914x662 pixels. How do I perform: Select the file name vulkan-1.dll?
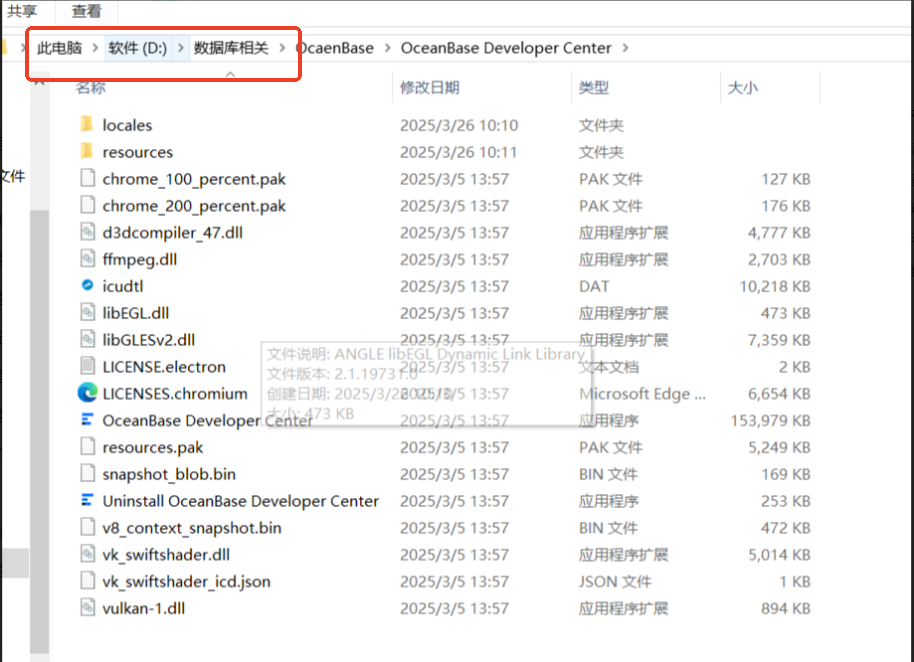point(143,608)
